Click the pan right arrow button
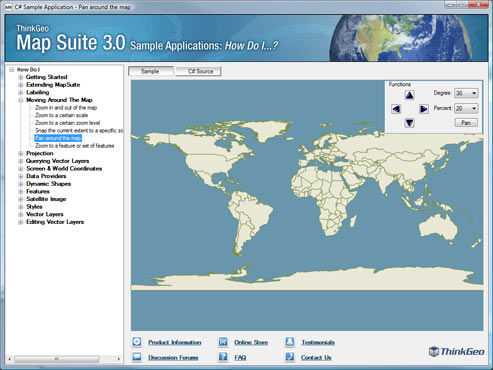The height and width of the screenshot is (370, 493). (423, 109)
